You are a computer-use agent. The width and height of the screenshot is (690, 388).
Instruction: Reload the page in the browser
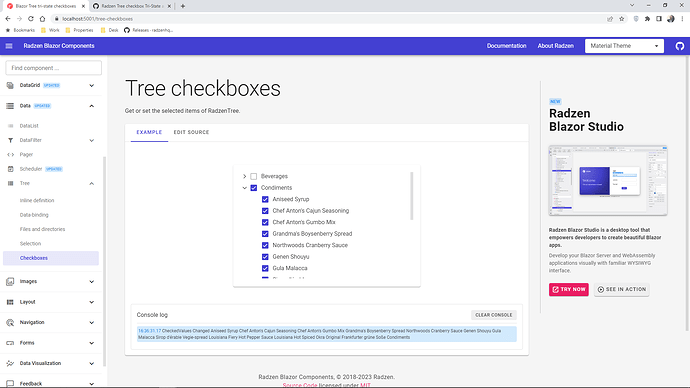point(31,19)
